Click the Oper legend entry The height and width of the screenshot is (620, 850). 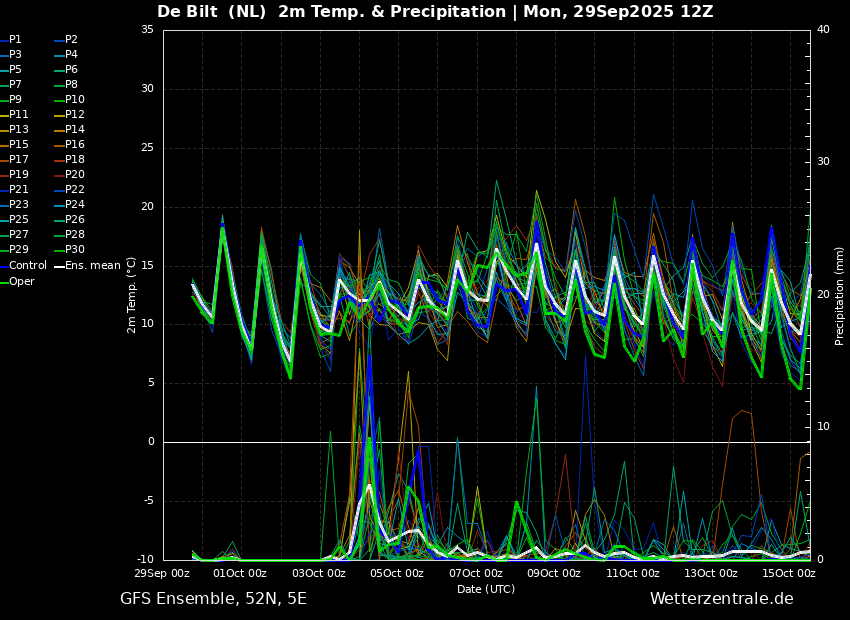[17, 281]
